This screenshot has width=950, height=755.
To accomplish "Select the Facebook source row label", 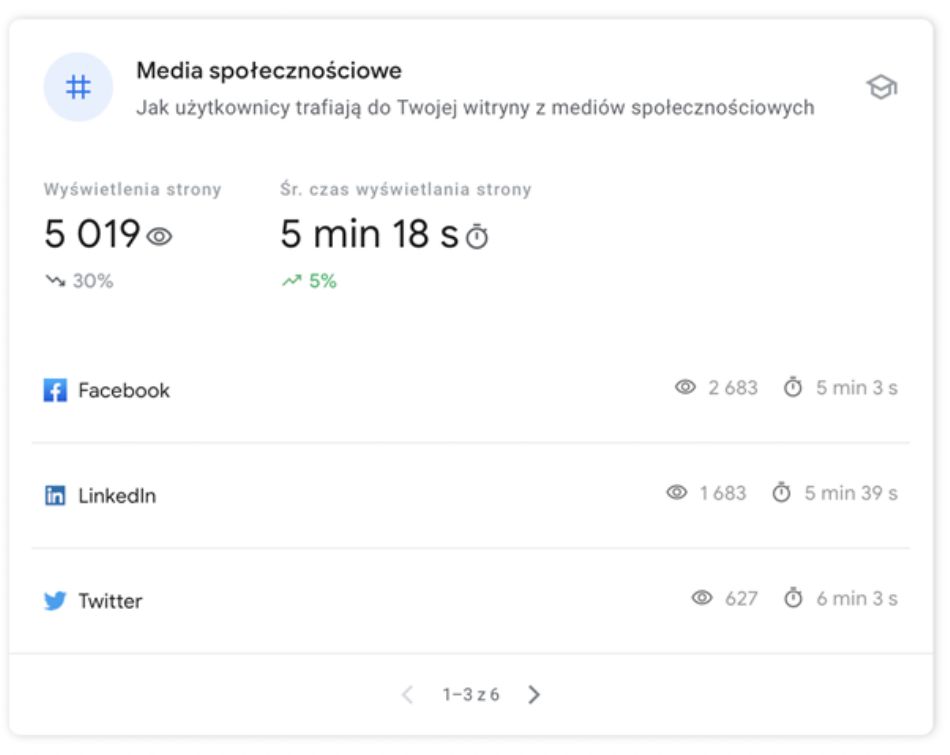I will 124,390.
